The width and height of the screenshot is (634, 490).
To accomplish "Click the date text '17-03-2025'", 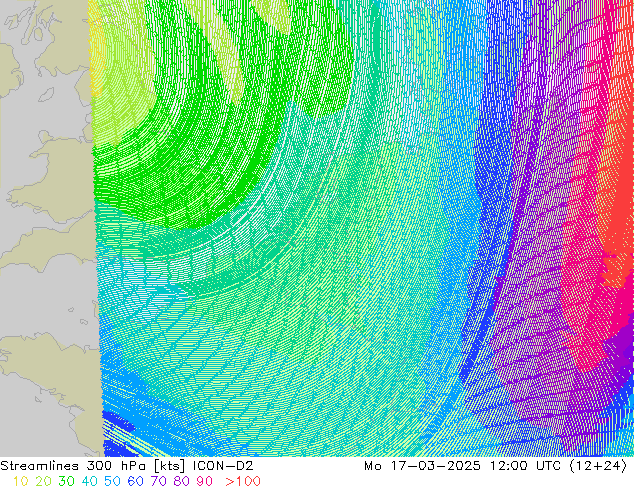I will coord(435,466).
